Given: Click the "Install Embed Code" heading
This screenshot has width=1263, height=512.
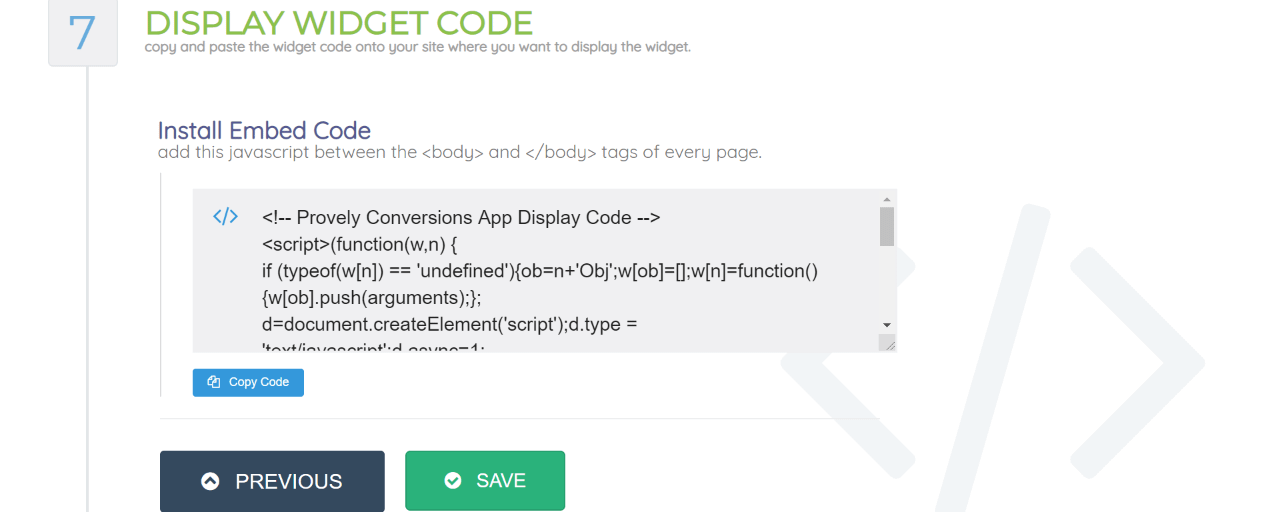Looking at the screenshot, I should [x=264, y=131].
